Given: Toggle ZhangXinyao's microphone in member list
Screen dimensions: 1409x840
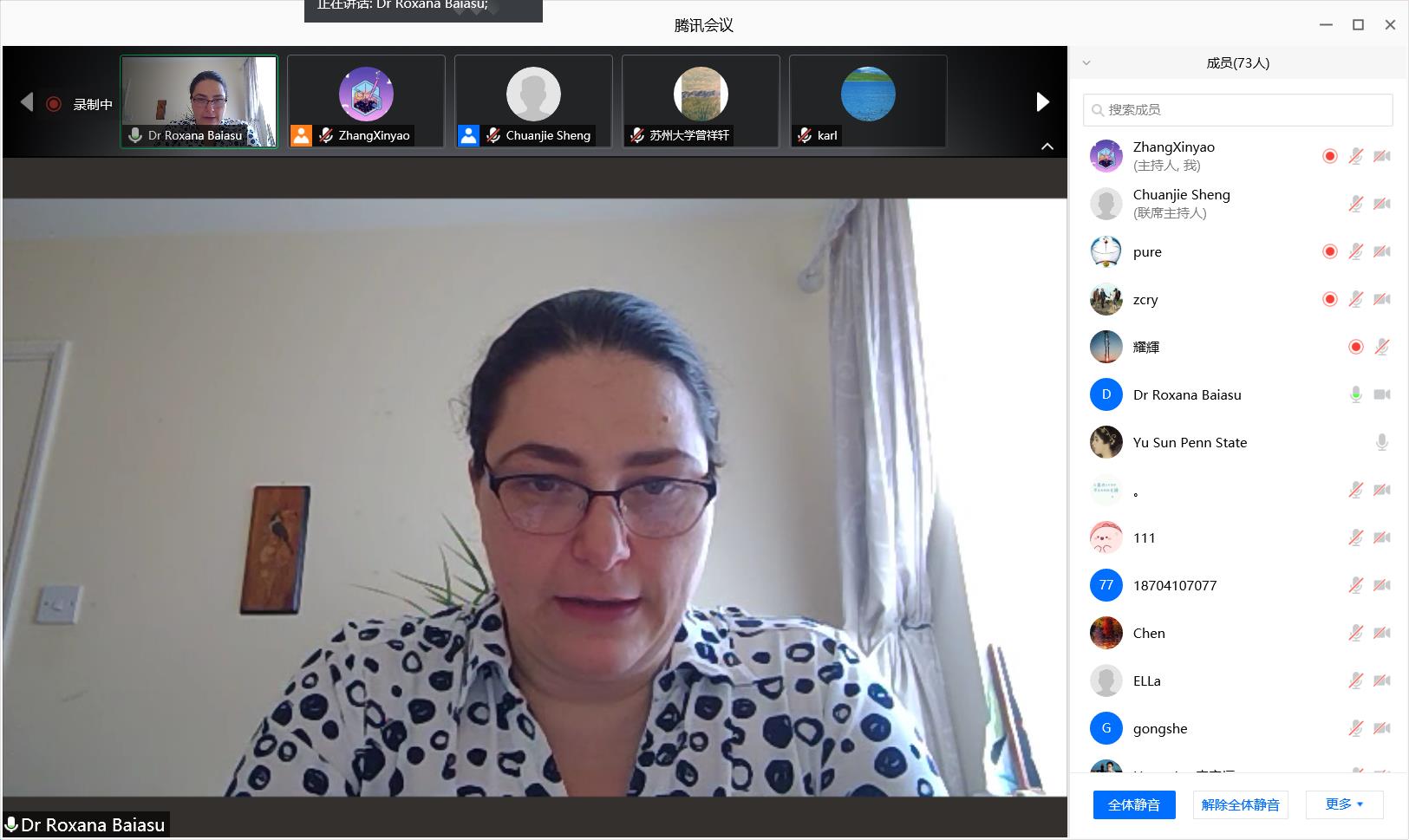Looking at the screenshot, I should point(1355,156).
